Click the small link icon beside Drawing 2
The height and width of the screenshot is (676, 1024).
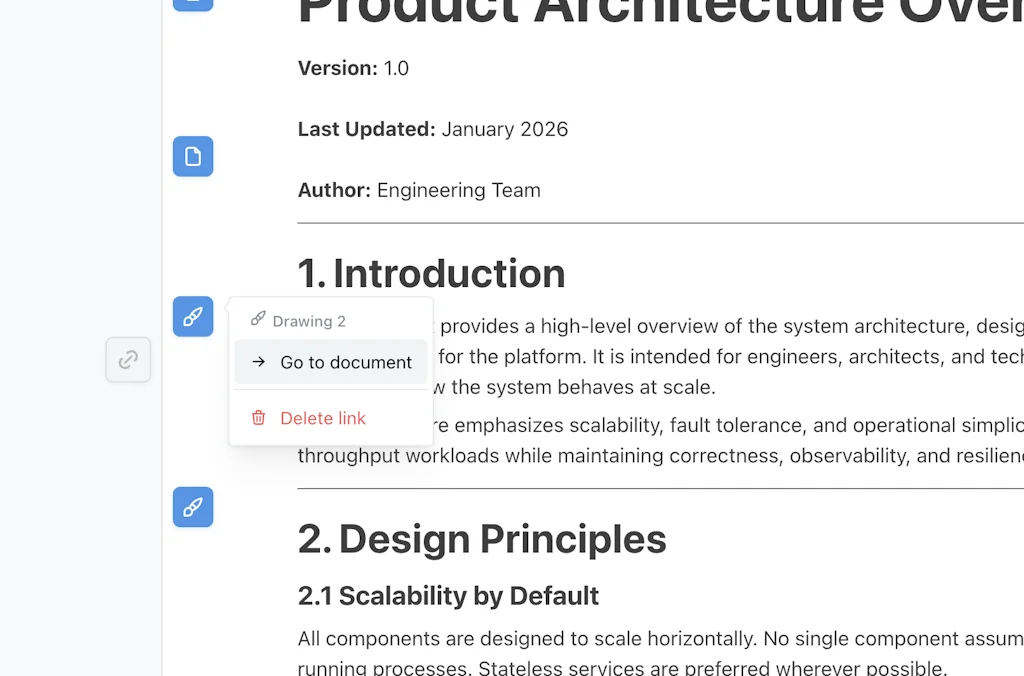[x=258, y=320]
